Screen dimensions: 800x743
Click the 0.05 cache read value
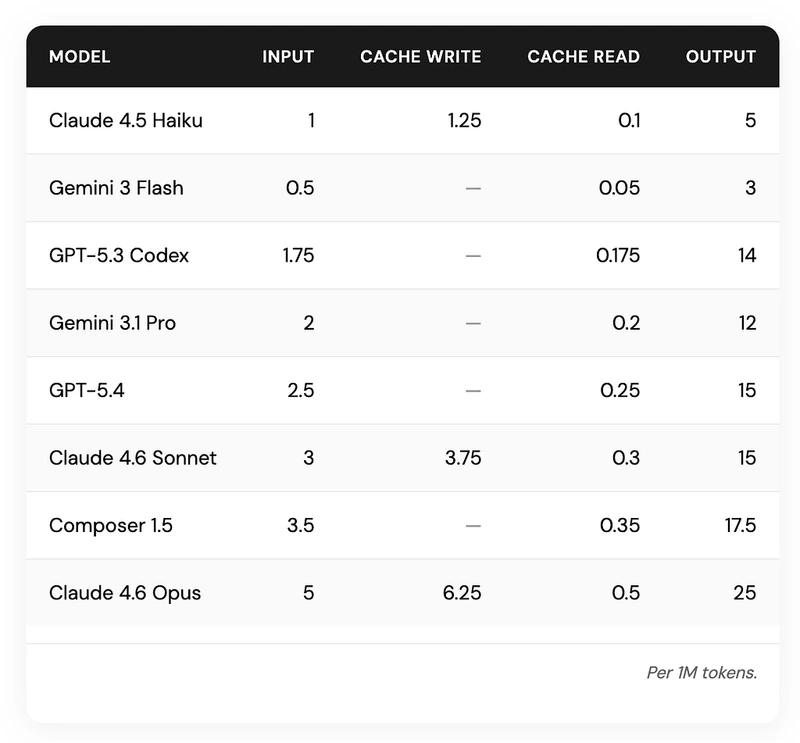(619, 188)
